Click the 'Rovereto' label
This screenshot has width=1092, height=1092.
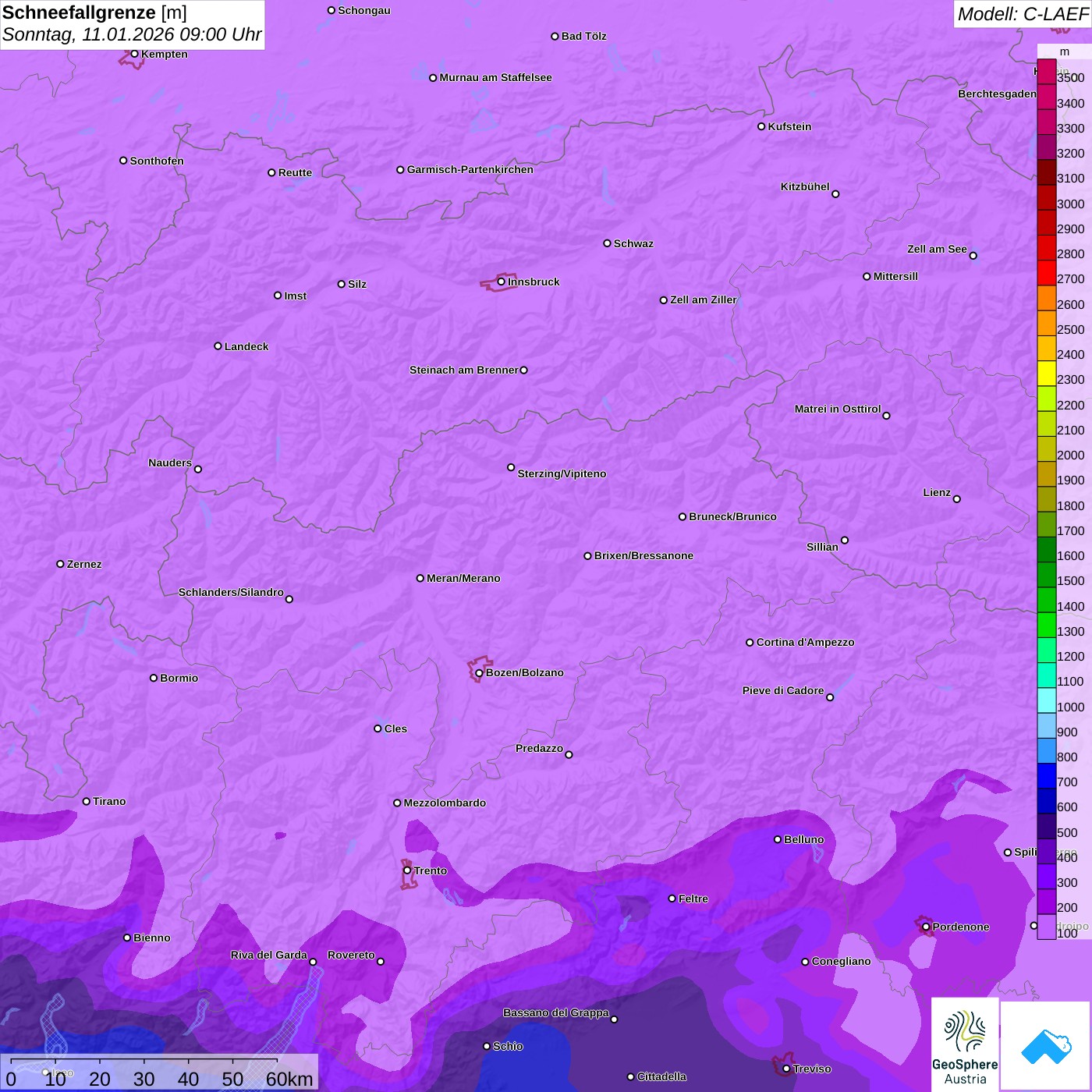[351, 955]
